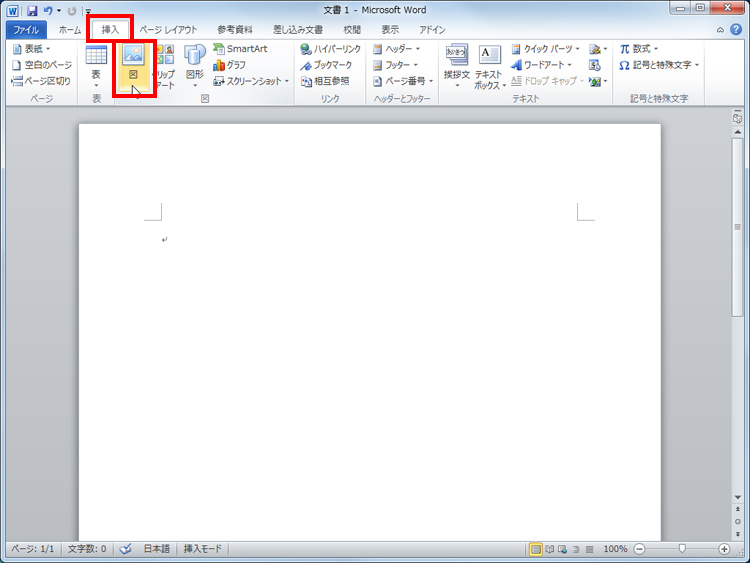This screenshot has width=750, height=563.
Task: Open the テキストボックス text box dropdown
Action: point(490,66)
